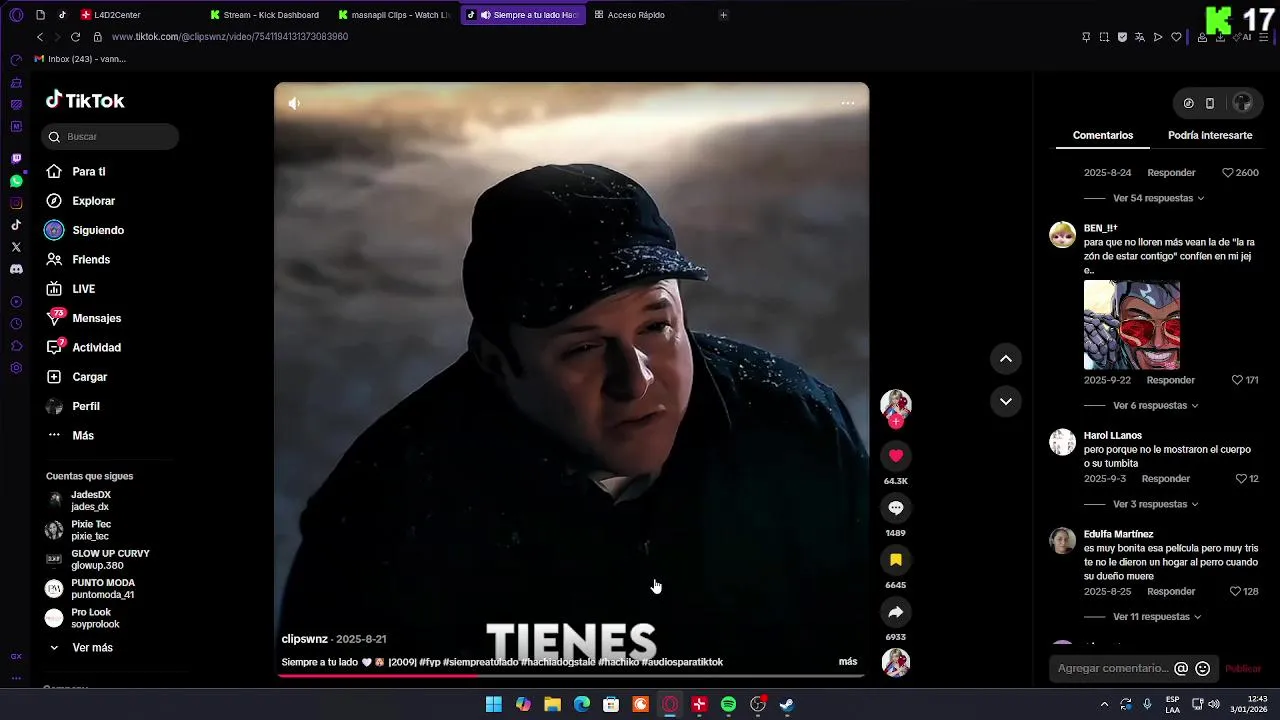1280x720 pixels.
Task: Open the Cargar upload page
Action: coord(77,377)
